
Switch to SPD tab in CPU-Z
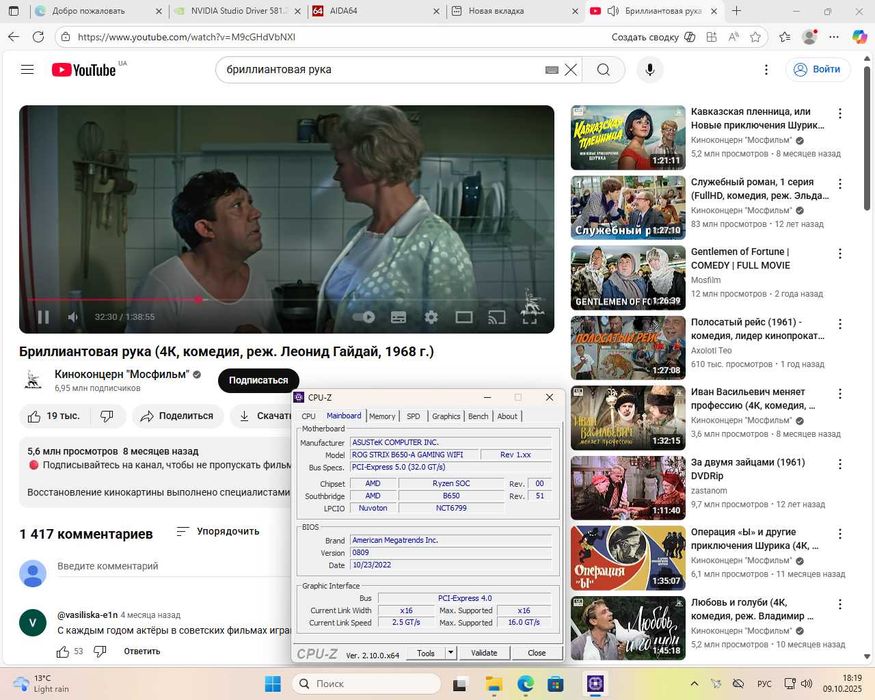[414, 416]
